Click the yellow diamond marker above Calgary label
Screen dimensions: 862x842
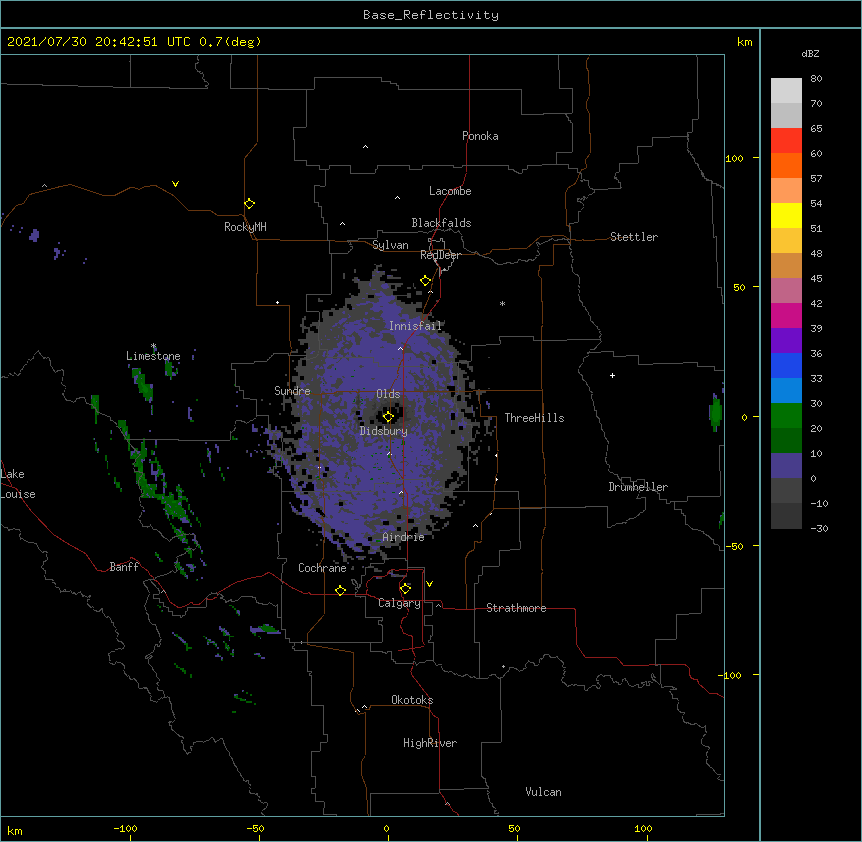point(405,589)
